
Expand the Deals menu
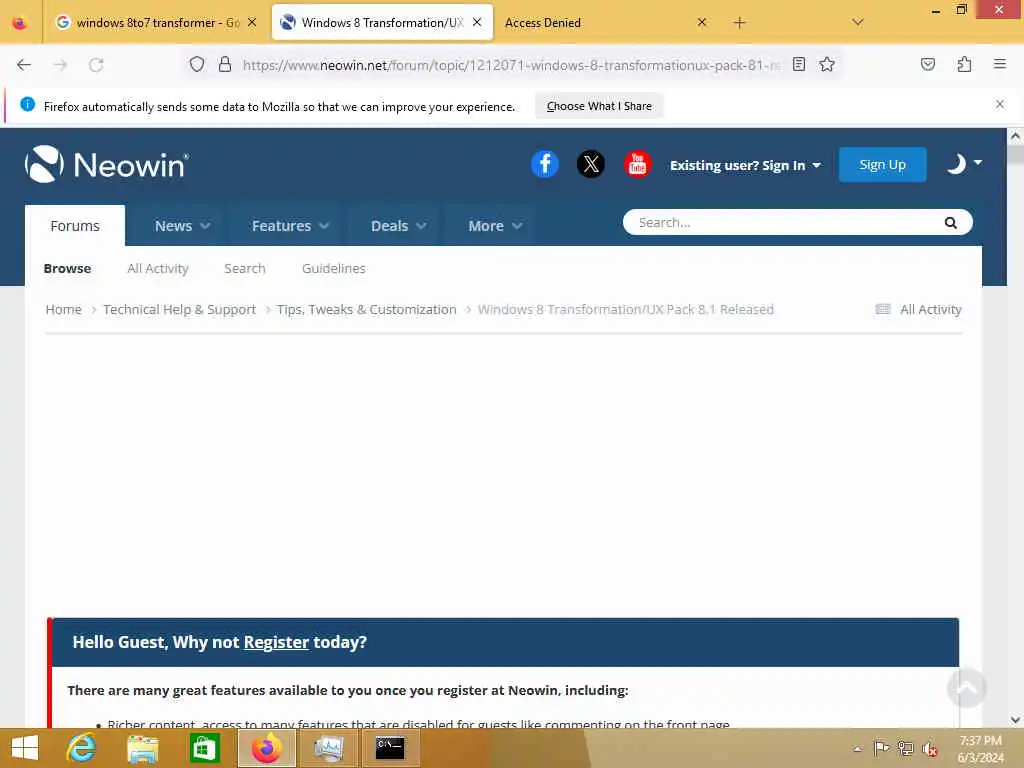pos(398,226)
